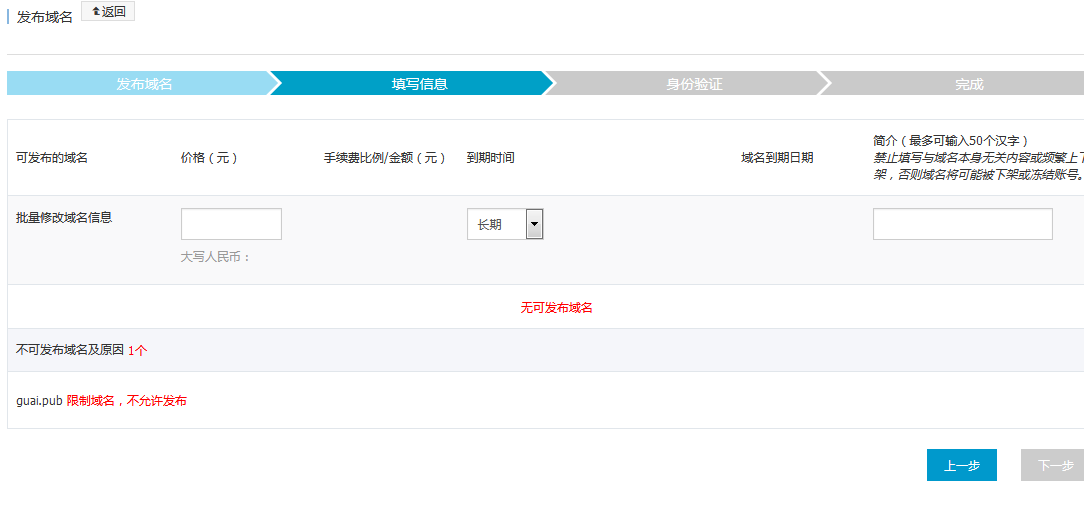This screenshot has width=1084, height=520.
Task: Click the 批量修改域名信息 row label
Action: (64, 217)
